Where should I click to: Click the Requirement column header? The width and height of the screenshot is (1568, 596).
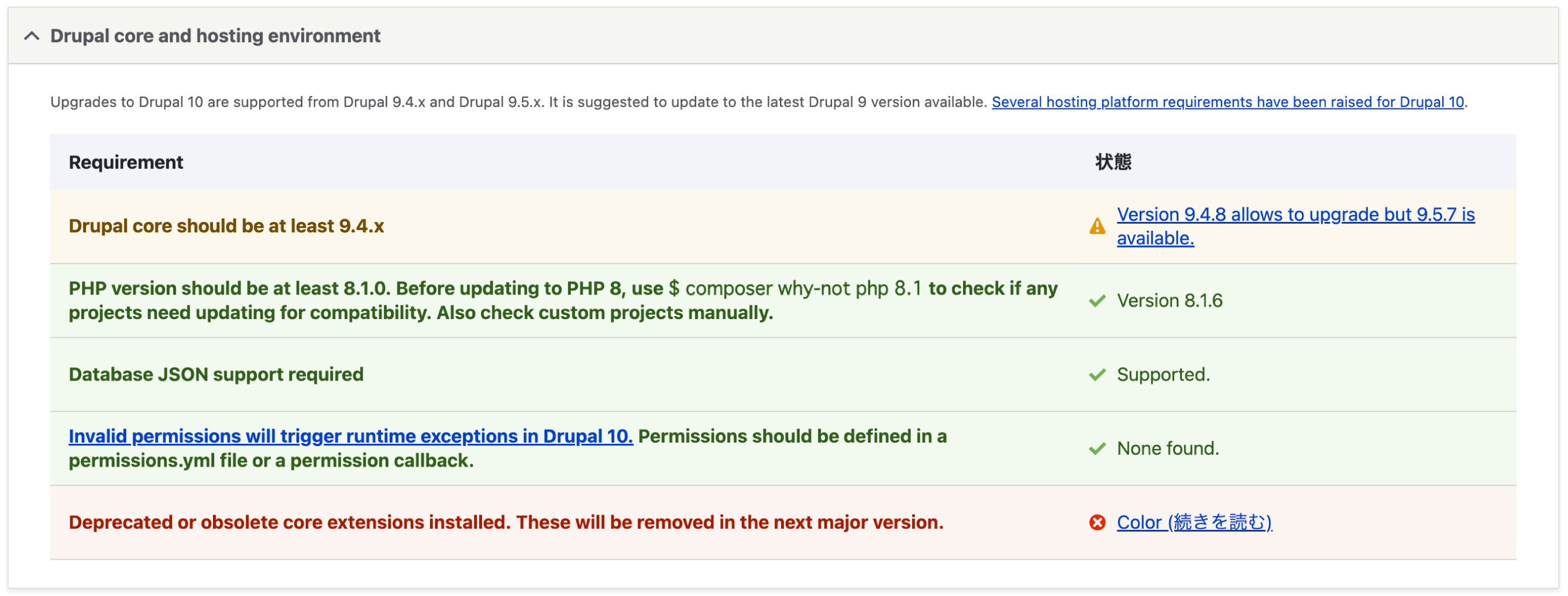pyautogui.click(x=126, y=162)
